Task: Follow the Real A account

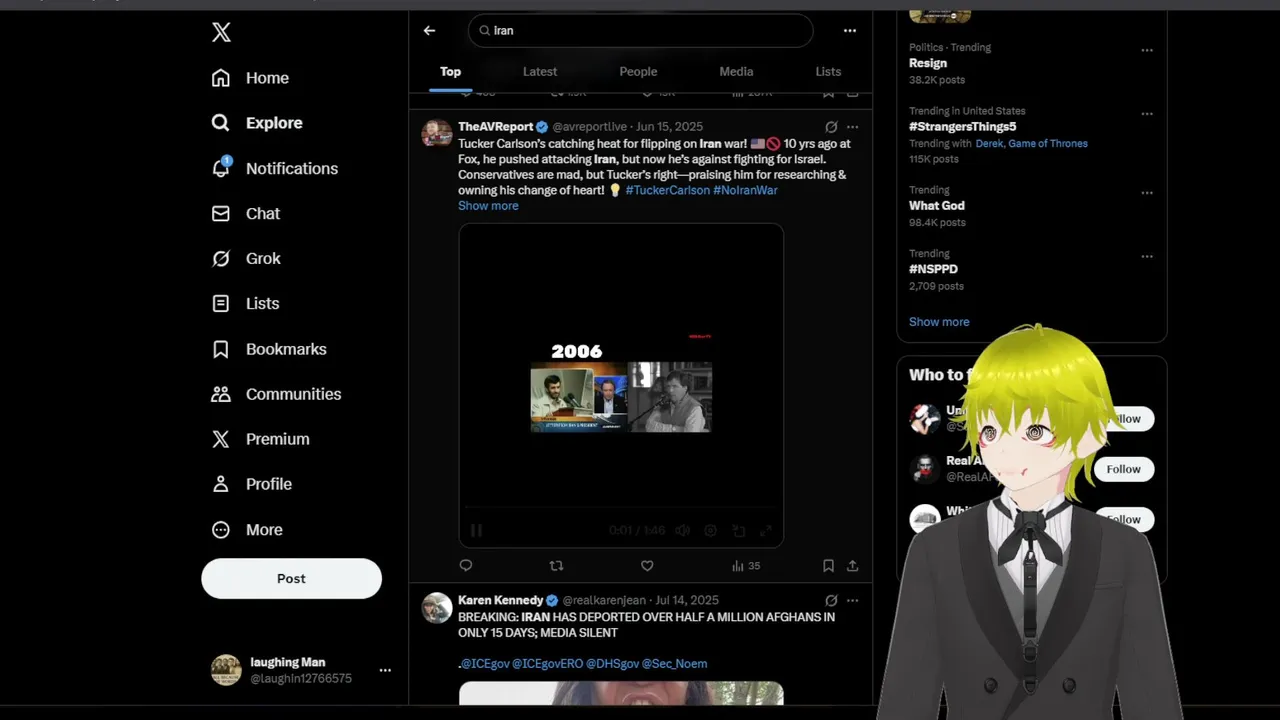Action: [x=1123, y=469]
